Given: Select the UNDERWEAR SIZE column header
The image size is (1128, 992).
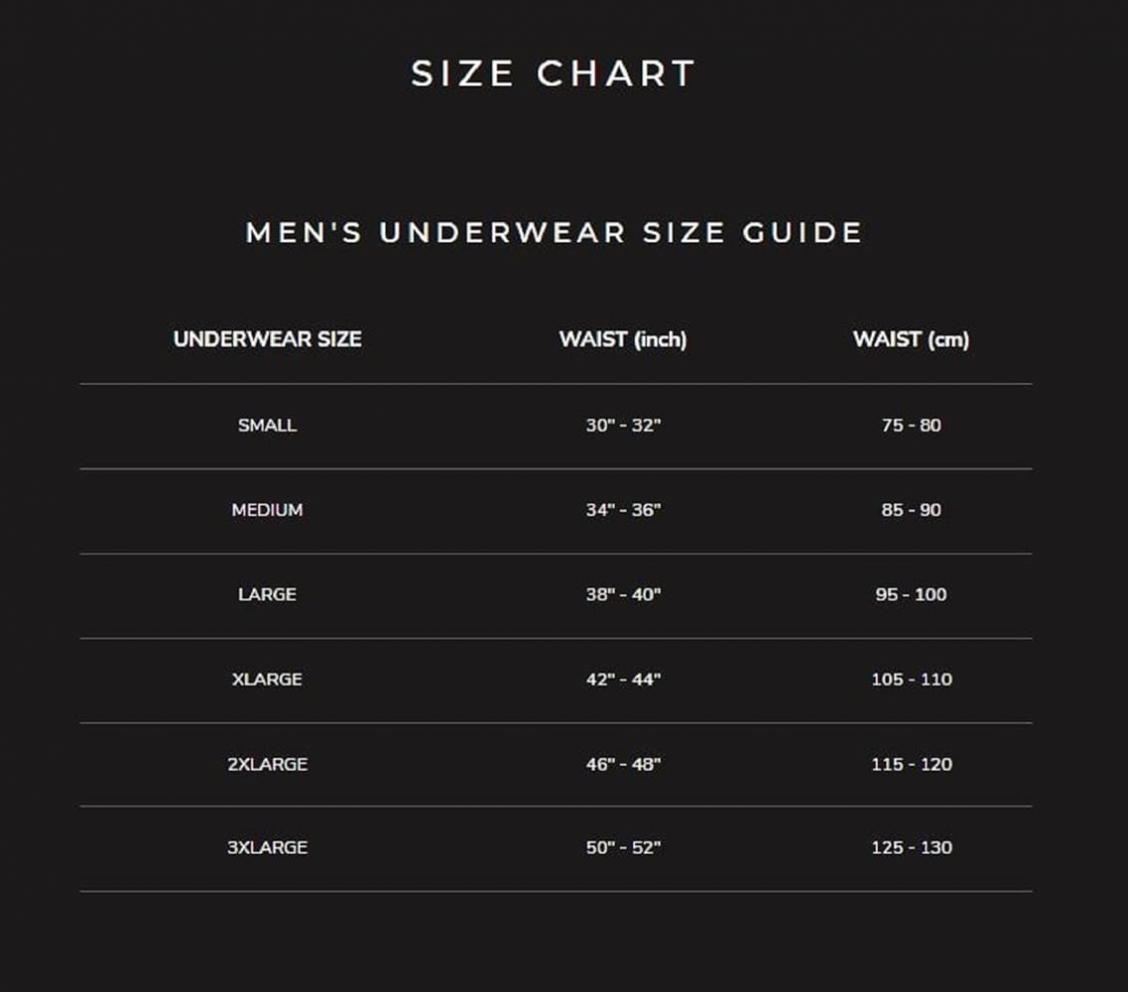Looking at the screenshot, I should click(268, 339).
